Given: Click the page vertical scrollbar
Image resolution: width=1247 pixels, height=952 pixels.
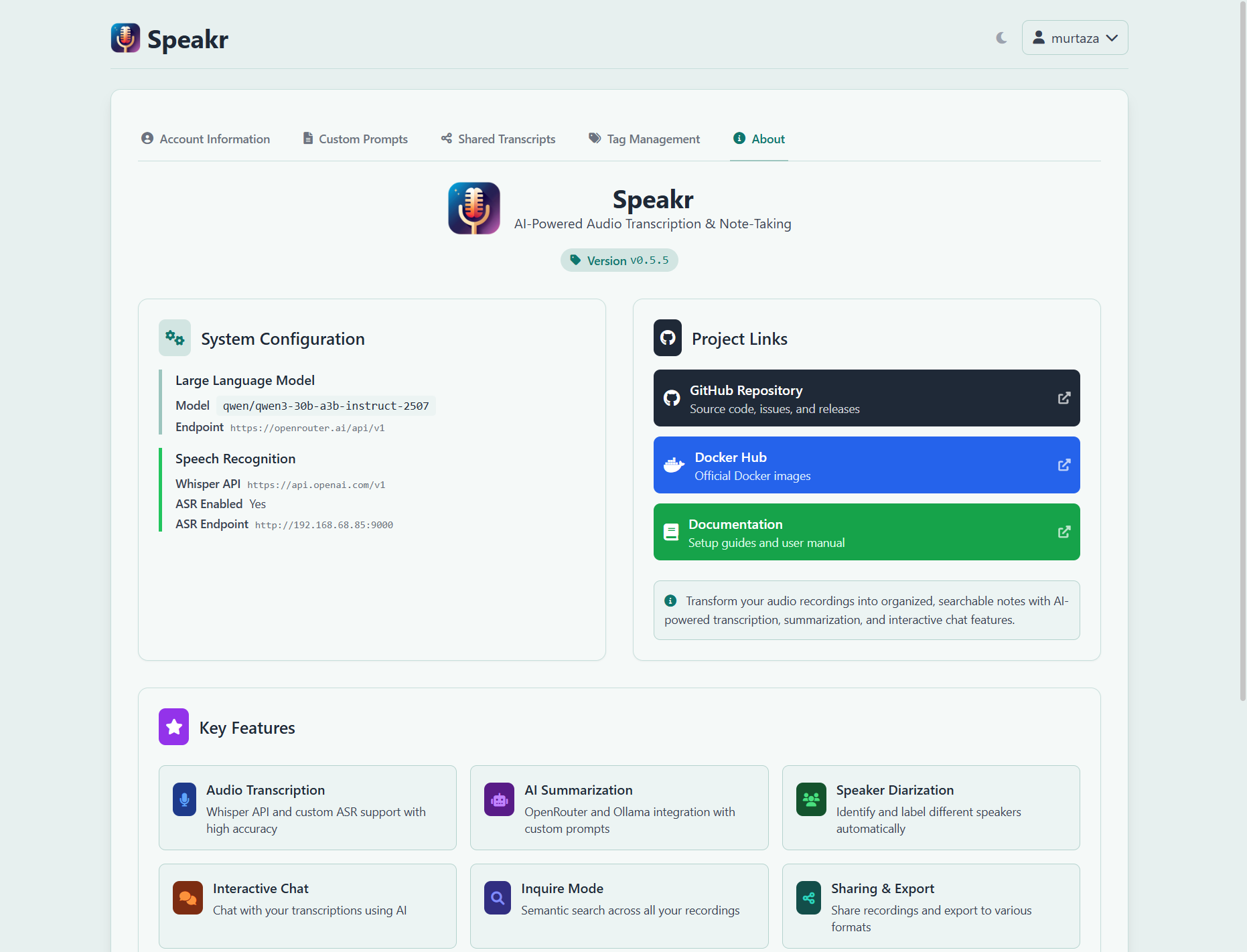Looking at the screenshot, I should pos(1242,350).
